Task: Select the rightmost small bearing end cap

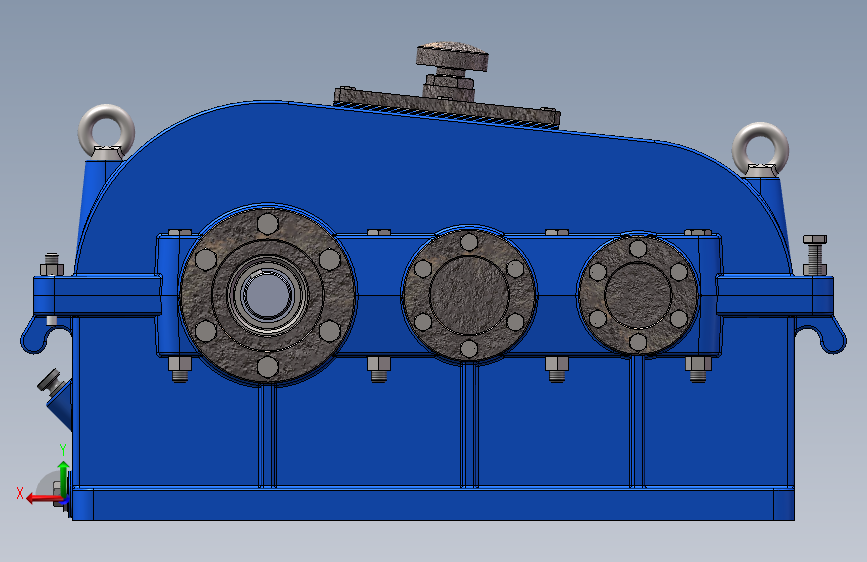Action: (638, 295)
